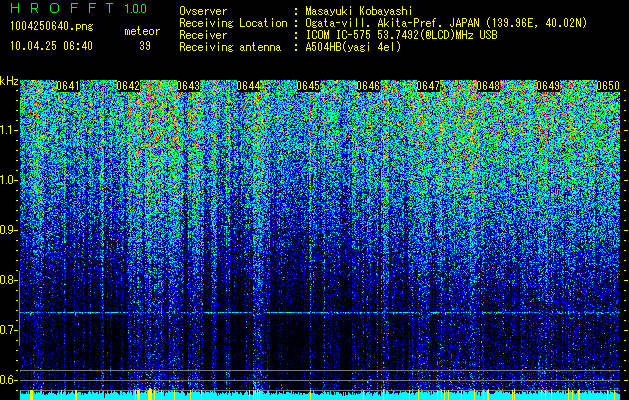
Task: Click the ICOM IC-575 53.7492 MHz receiver text
Action: (x=401, y=35)
